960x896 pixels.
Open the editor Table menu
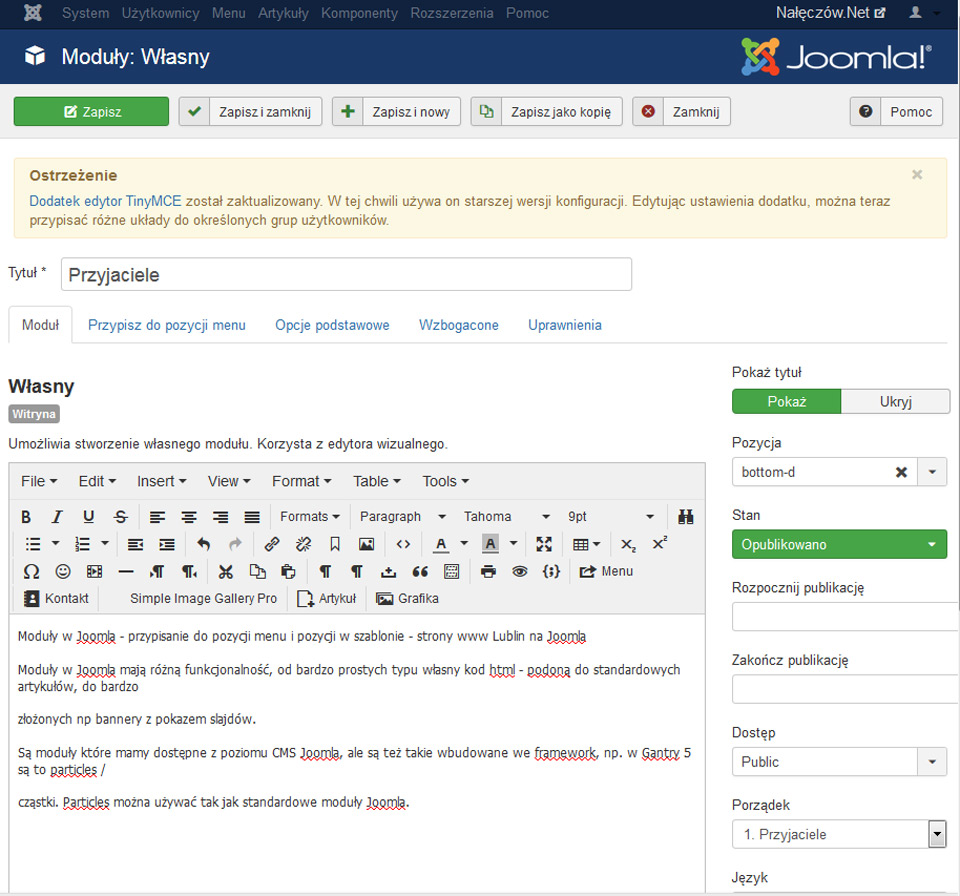tap(377, 481)
